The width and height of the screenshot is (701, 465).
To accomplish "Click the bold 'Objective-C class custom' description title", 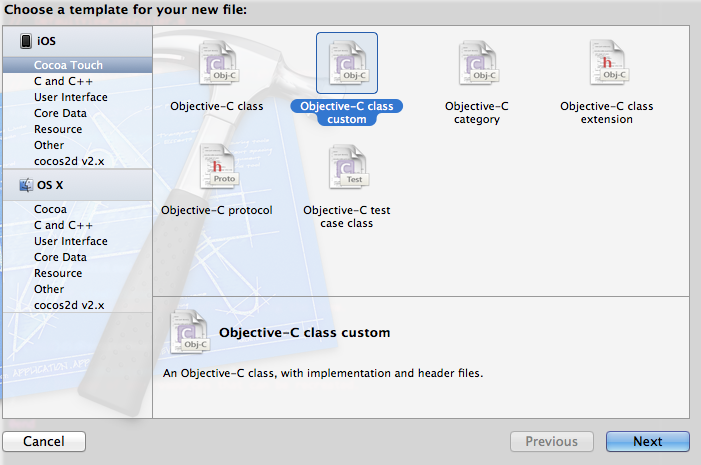I will 304,333.
